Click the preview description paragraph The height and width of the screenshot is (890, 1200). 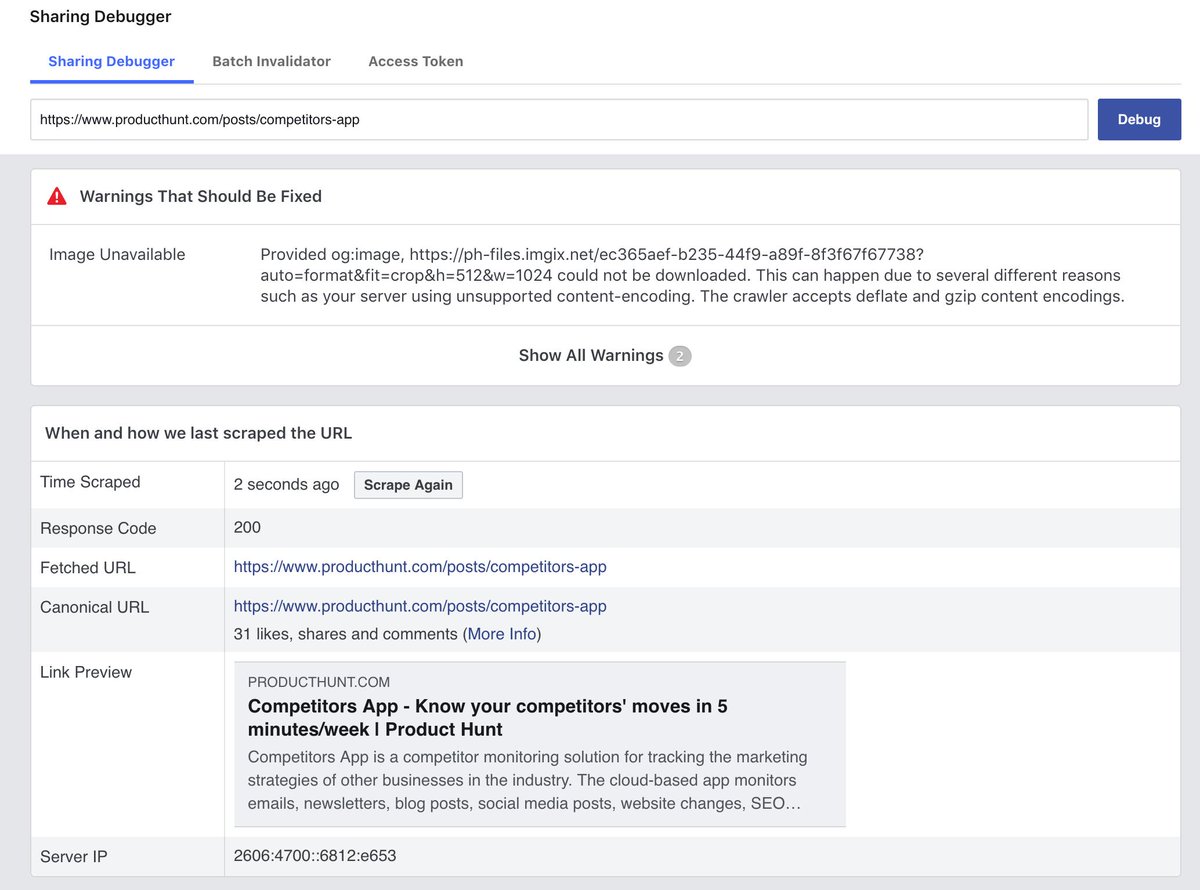pos(528,780)
